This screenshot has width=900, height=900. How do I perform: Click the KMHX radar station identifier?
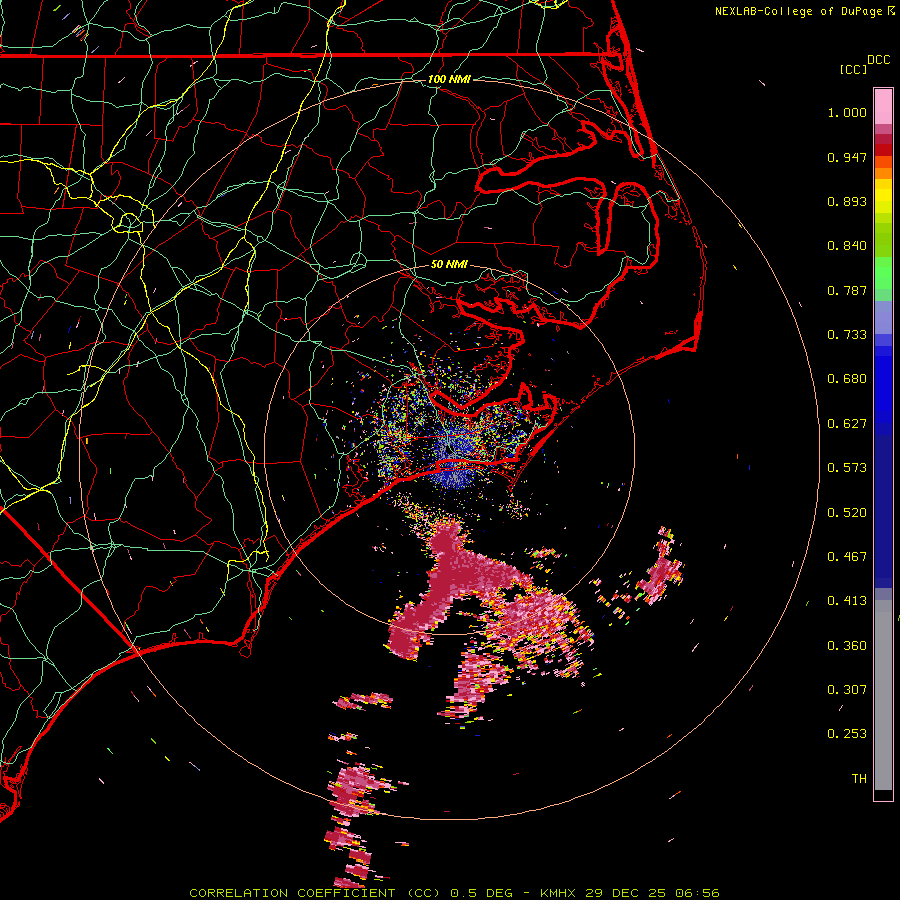click(x=560, y=893)
